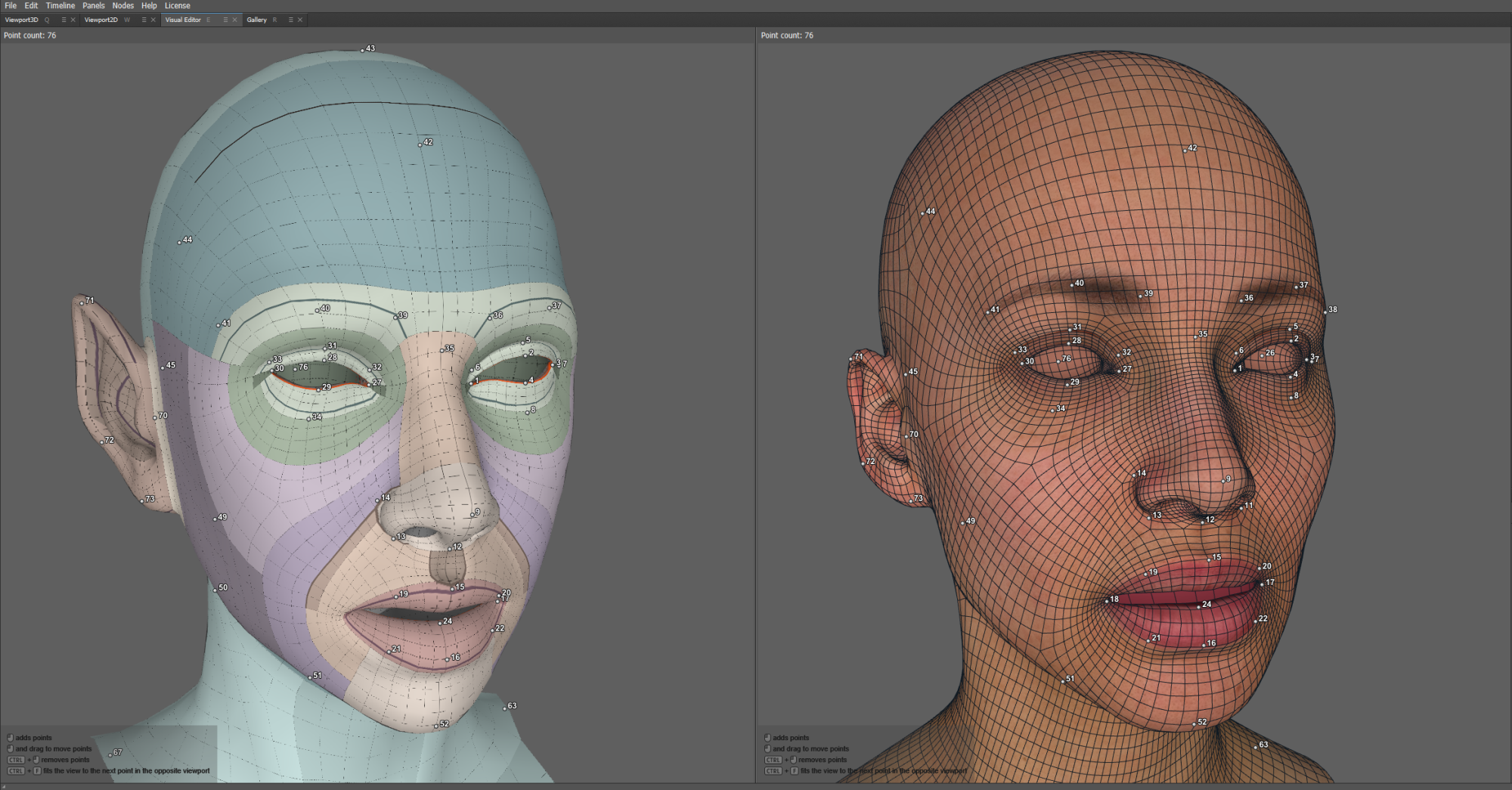
Task: Click chin point 52 on the left model
Action: tap(436, 726)
